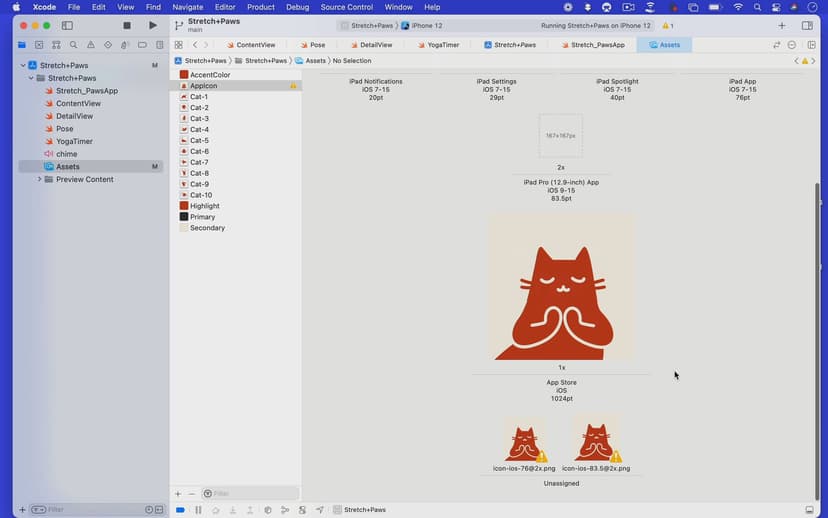
Task: Stop the running app
Action: (127, 25)
